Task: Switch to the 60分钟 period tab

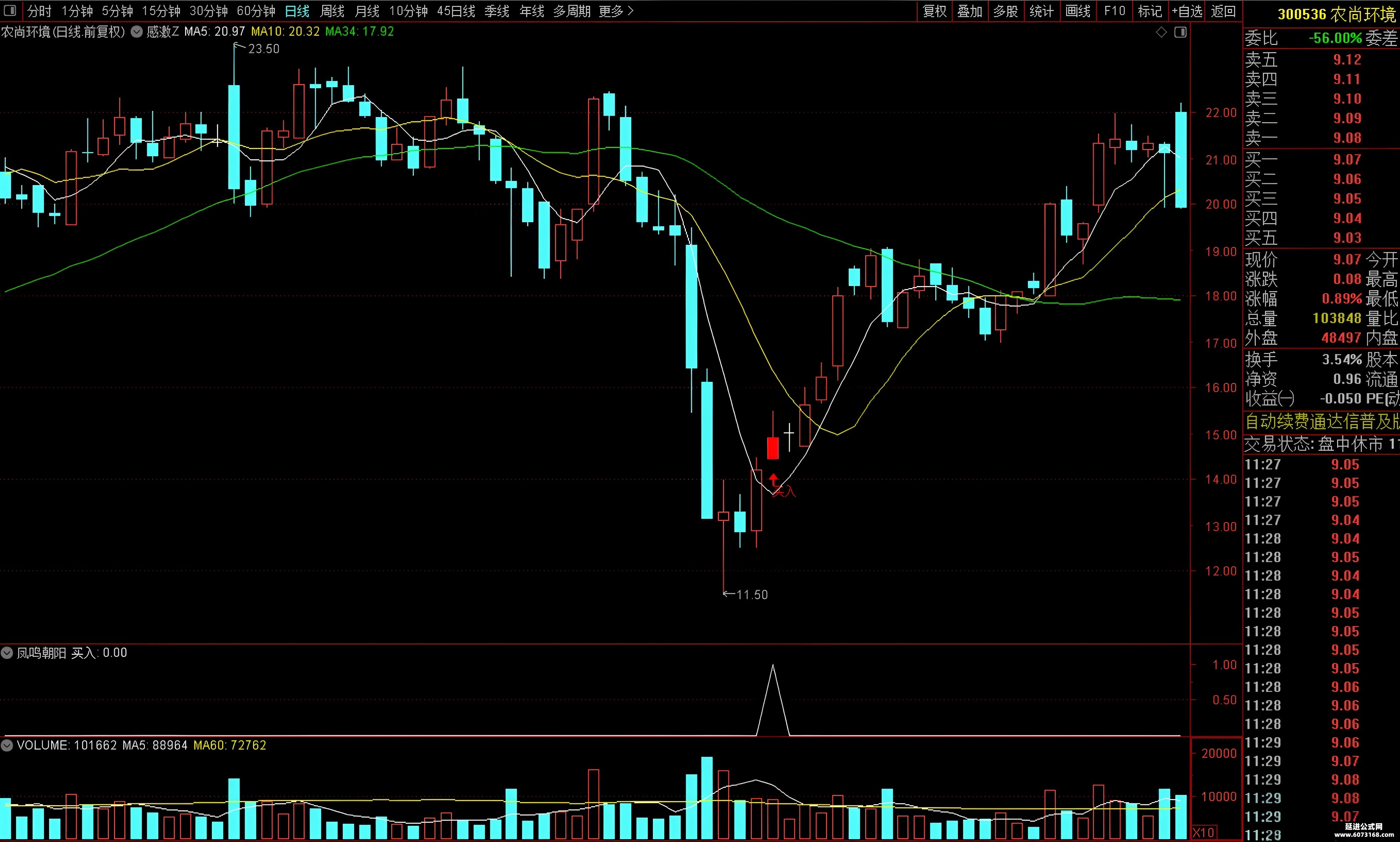Action: [256, 11]
